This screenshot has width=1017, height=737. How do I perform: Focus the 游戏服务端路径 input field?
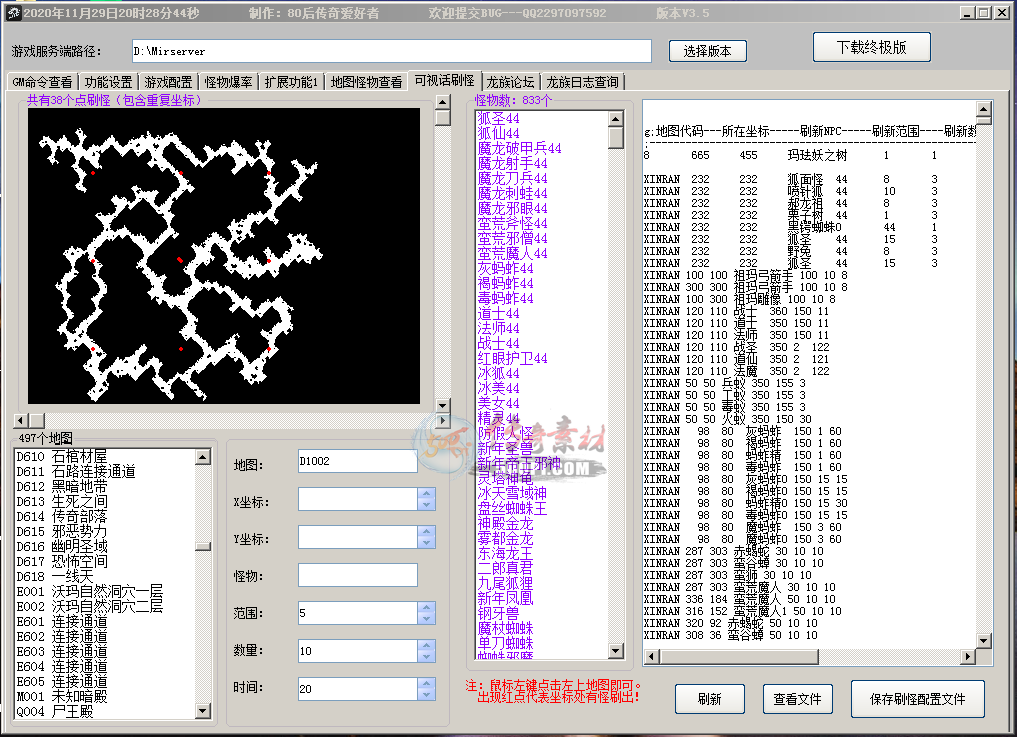[392, 51]
